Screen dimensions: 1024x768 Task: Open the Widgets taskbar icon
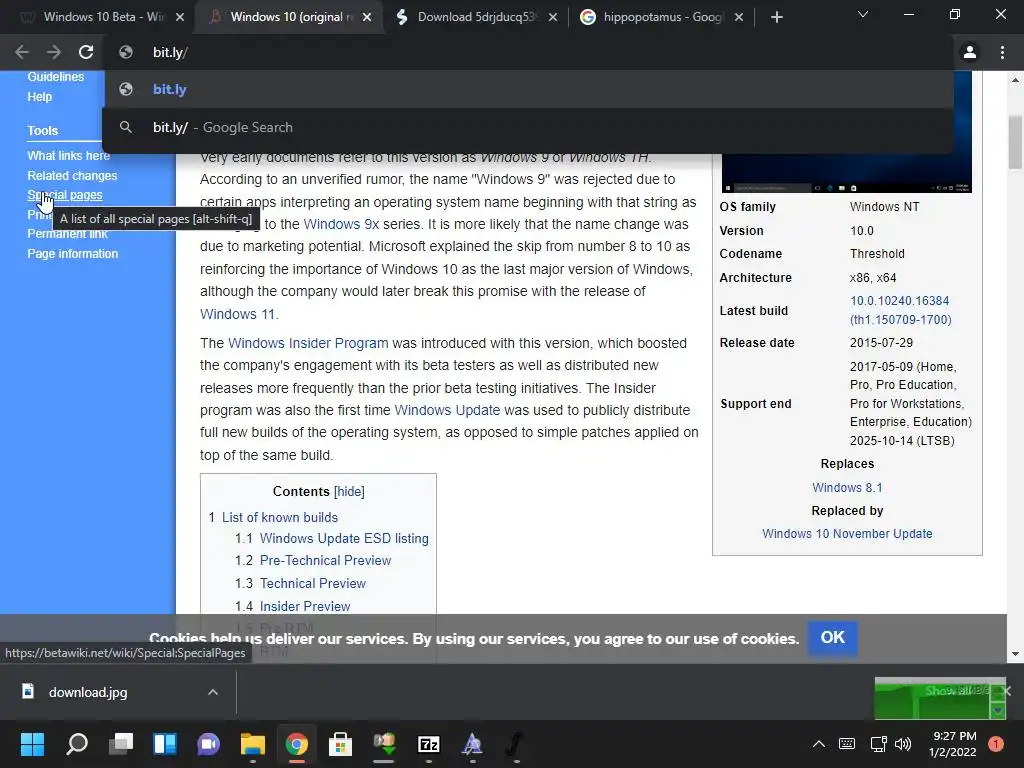[165, 744]
